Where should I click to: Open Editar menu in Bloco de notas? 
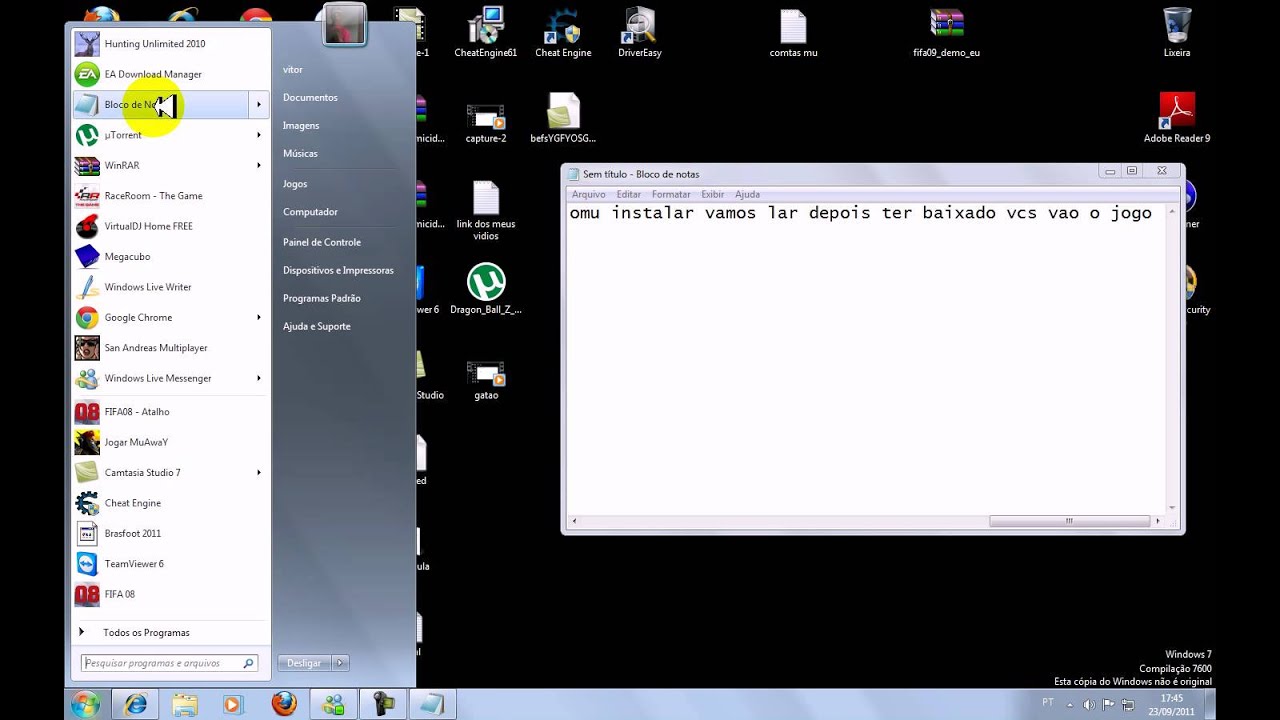[x=628, y=194]
